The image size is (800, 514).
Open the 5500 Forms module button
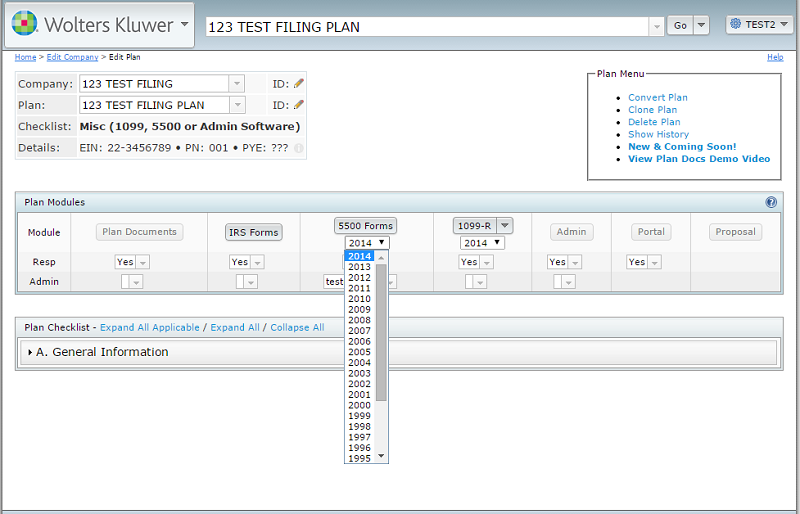click(x=365, y=226)
